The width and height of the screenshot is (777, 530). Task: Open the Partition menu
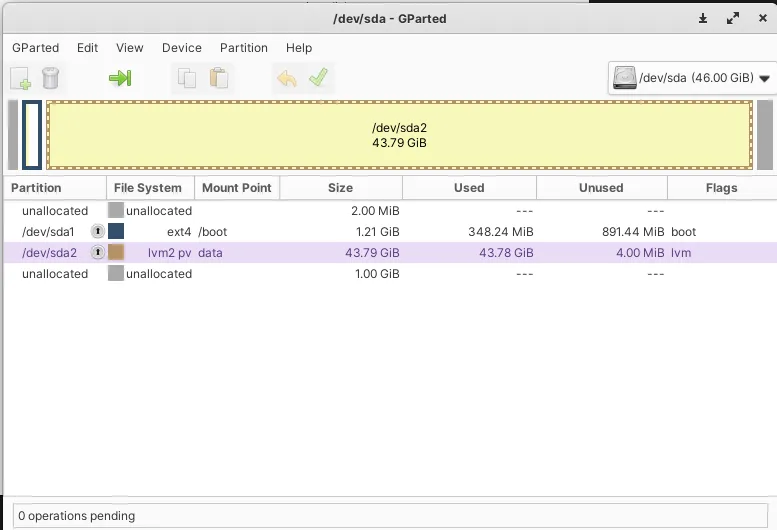(x=244, y=48)
